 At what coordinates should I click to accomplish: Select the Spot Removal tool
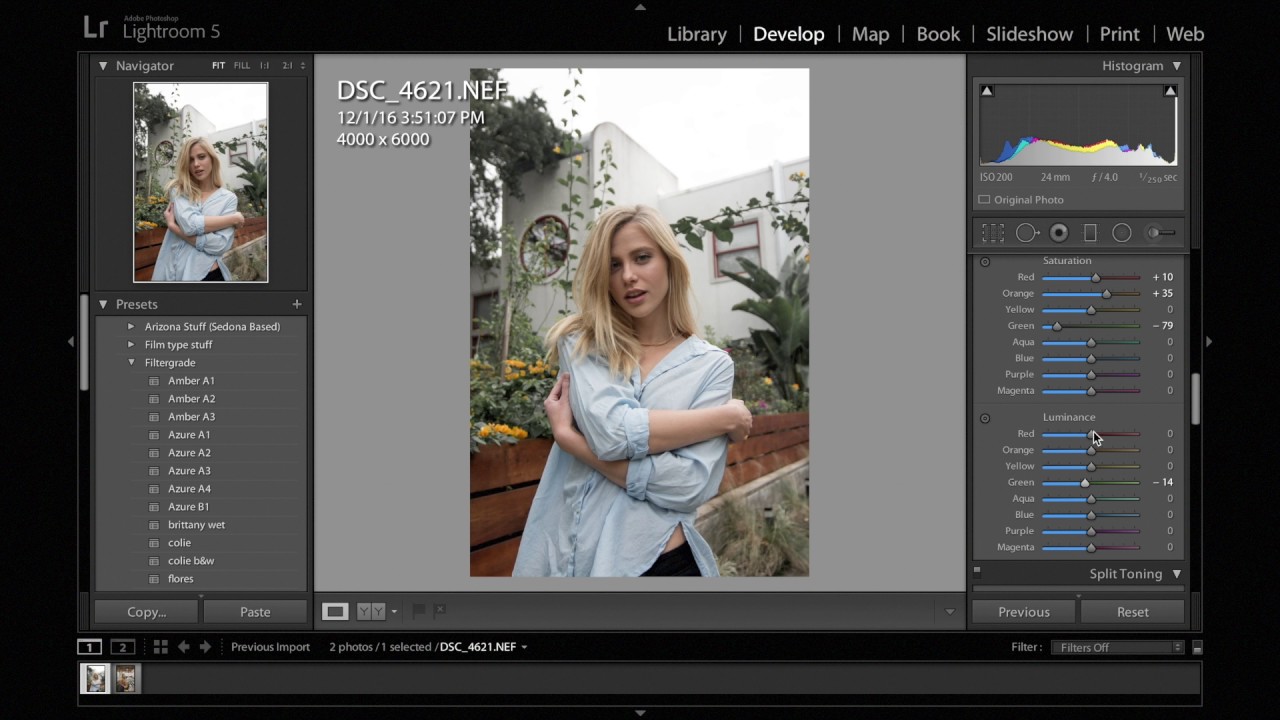point(1027,233)
